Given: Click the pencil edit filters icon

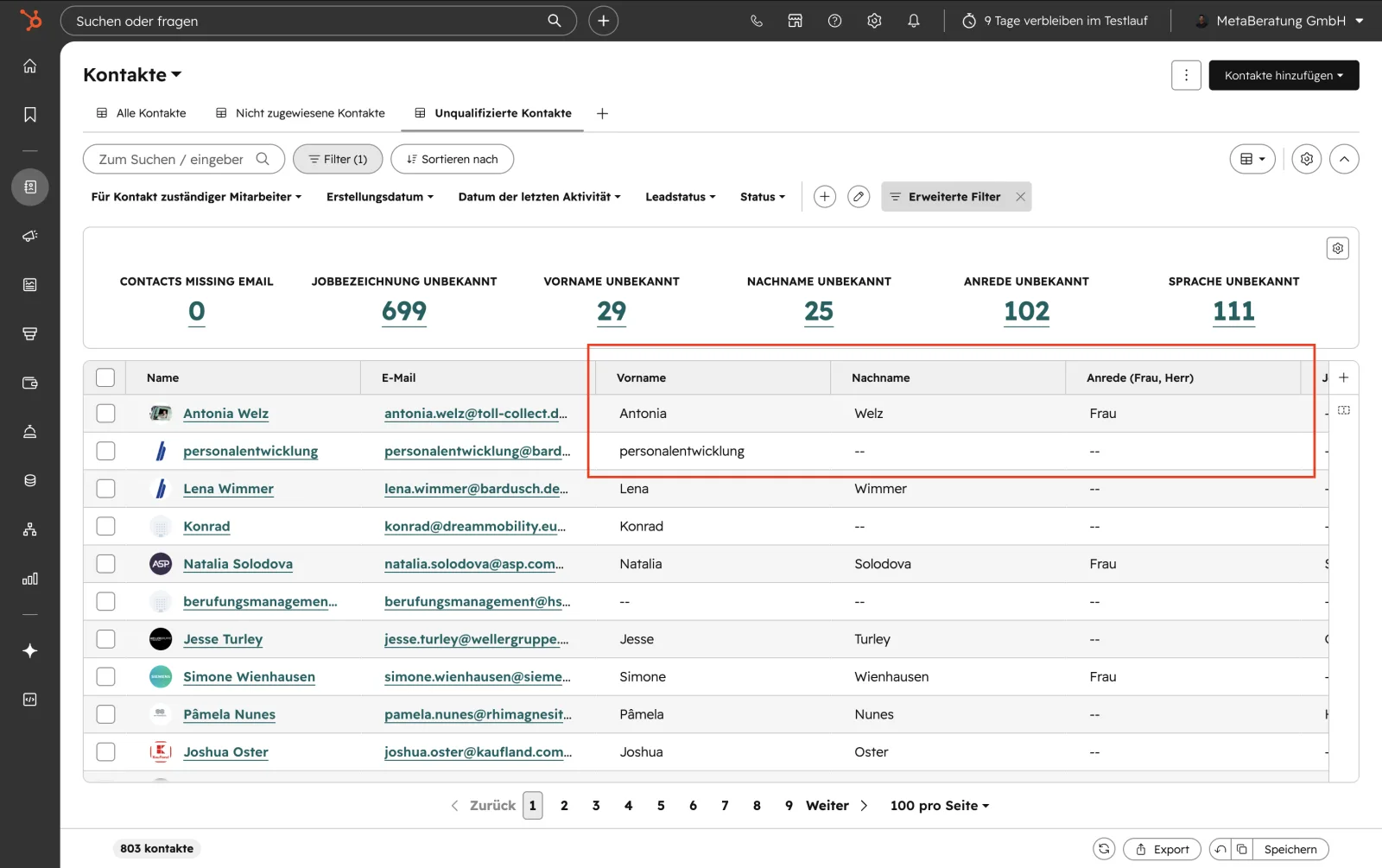Looking at the screenshot, I should tap(859, 197).
